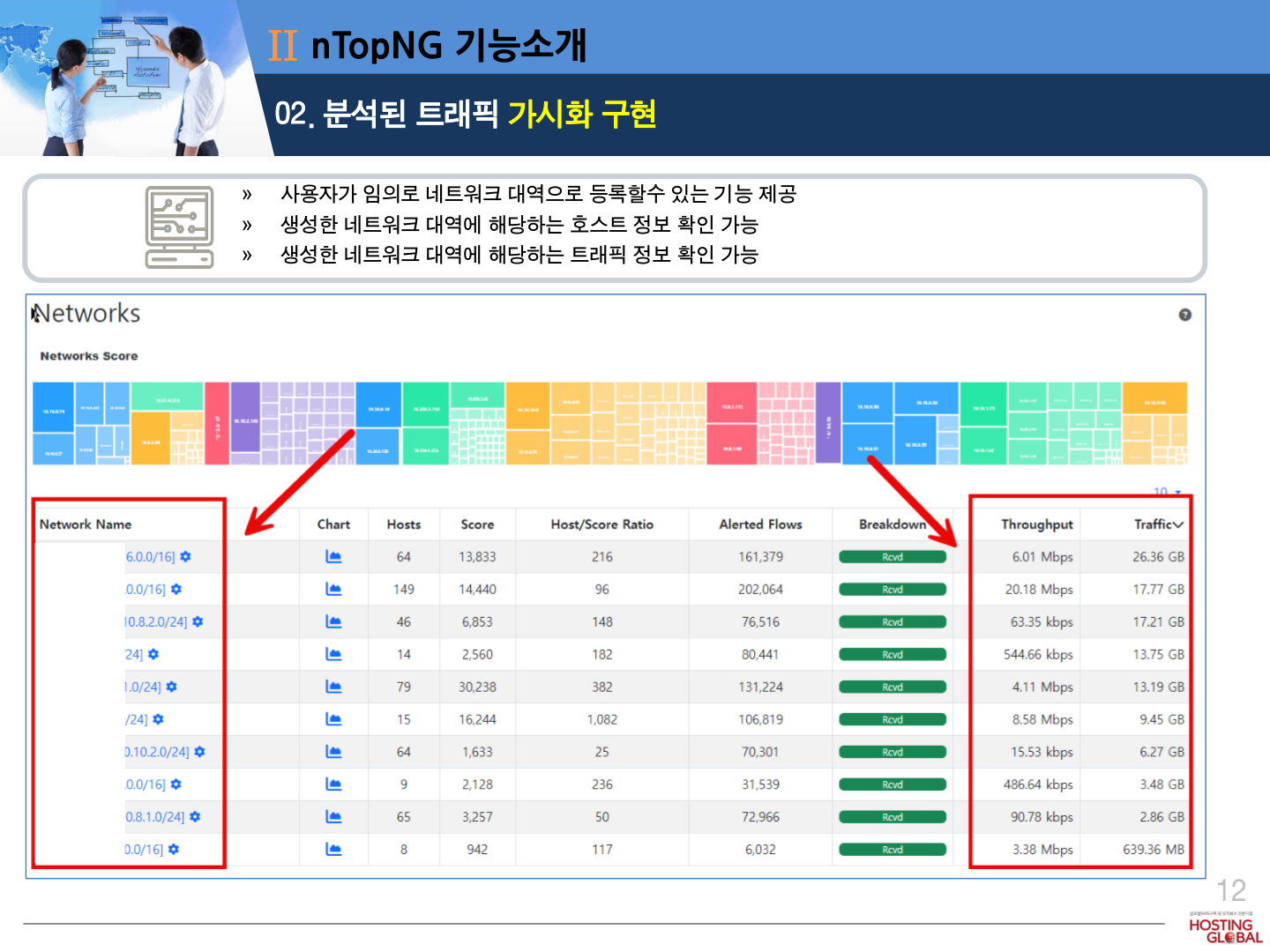Open the chart icon in the 149 hosts row
This screenshot has height=952, width=1270.
pyautogui.click(x=333, y=589)
